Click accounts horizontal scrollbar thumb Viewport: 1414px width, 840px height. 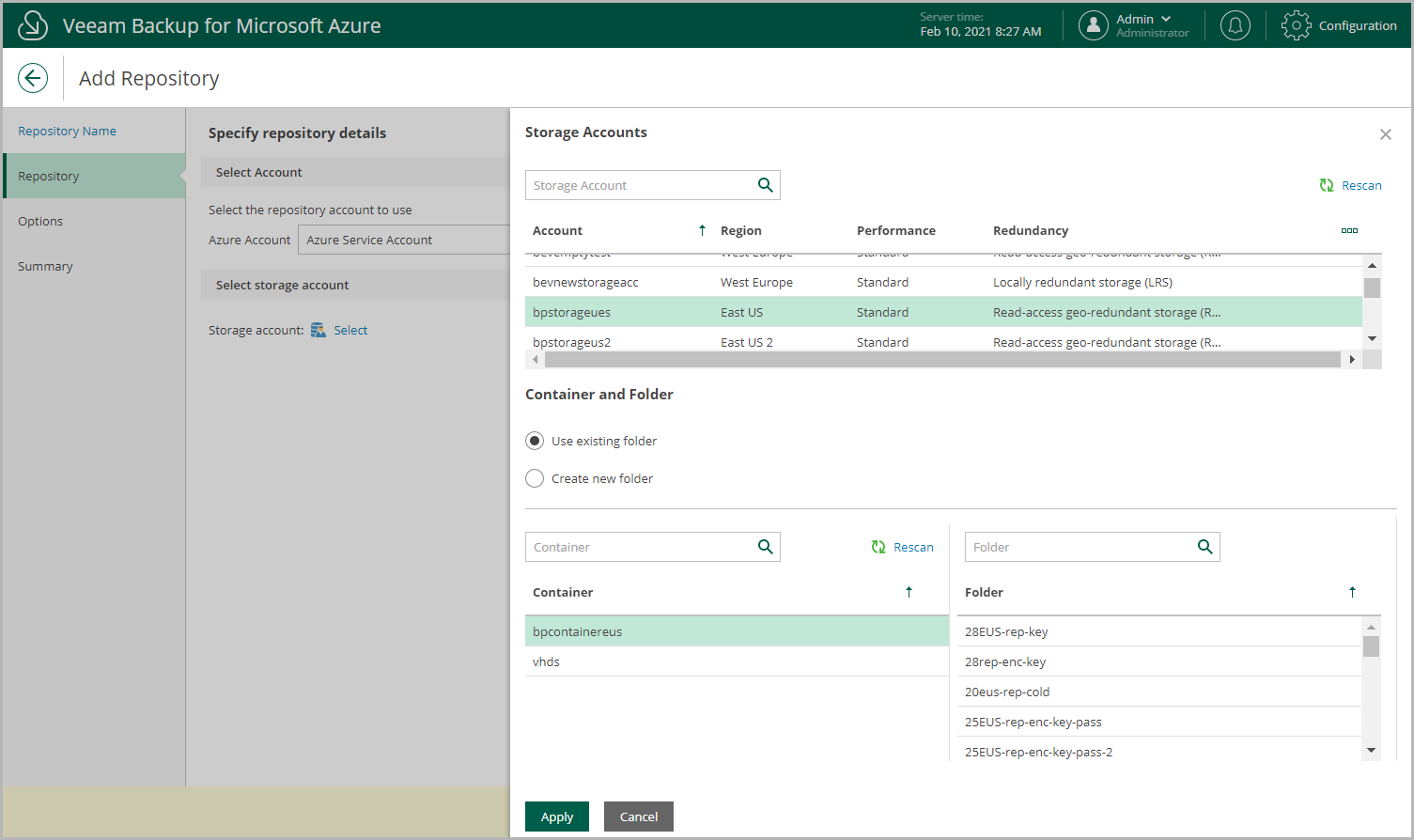point(942,359)
